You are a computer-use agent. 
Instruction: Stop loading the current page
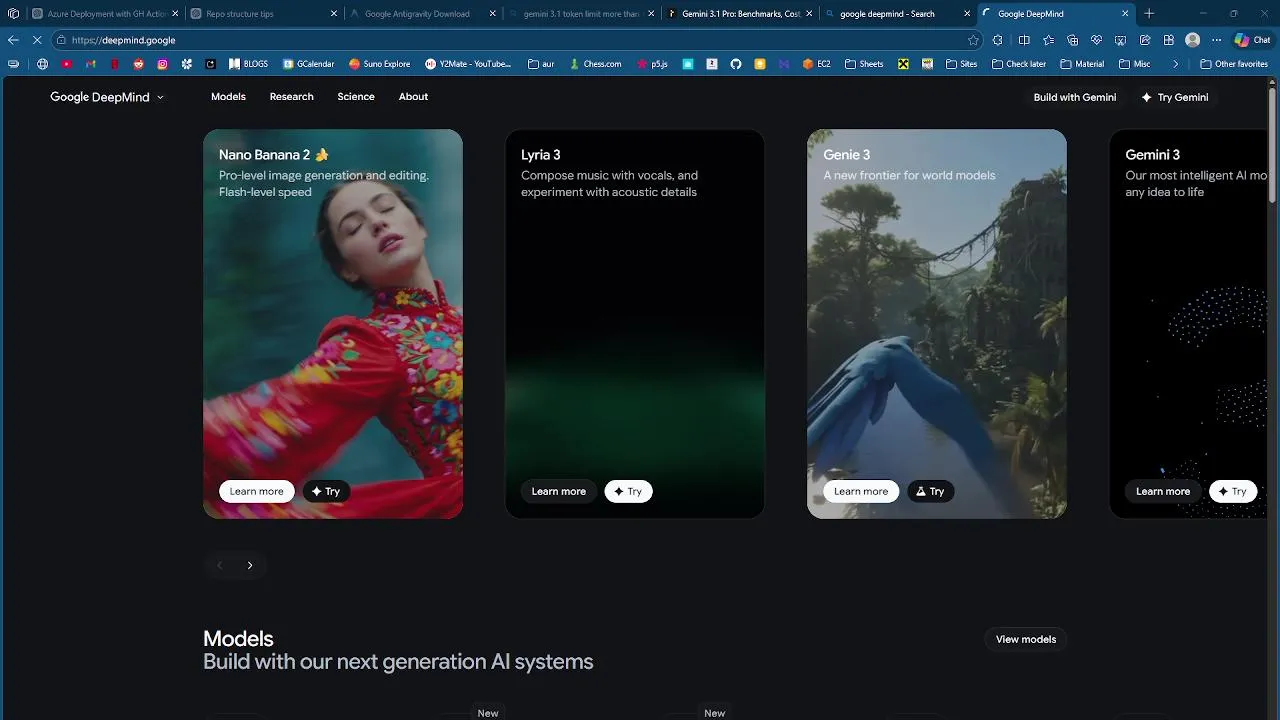[37, 40]
